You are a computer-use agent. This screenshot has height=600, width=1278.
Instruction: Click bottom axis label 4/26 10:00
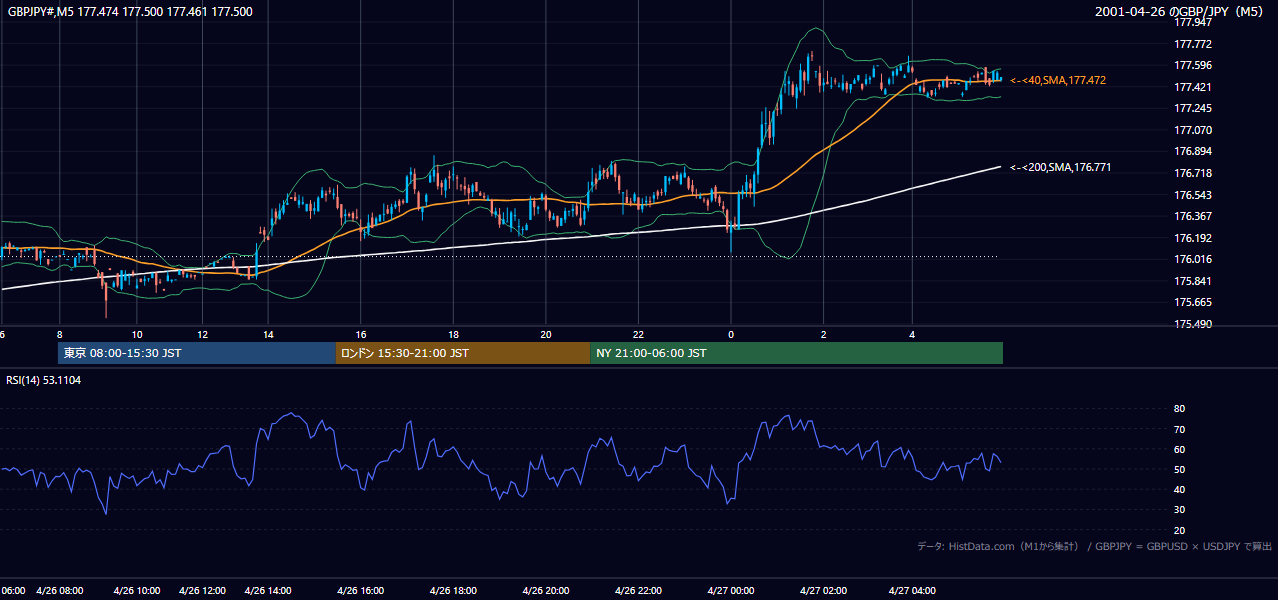pos(135,591)
